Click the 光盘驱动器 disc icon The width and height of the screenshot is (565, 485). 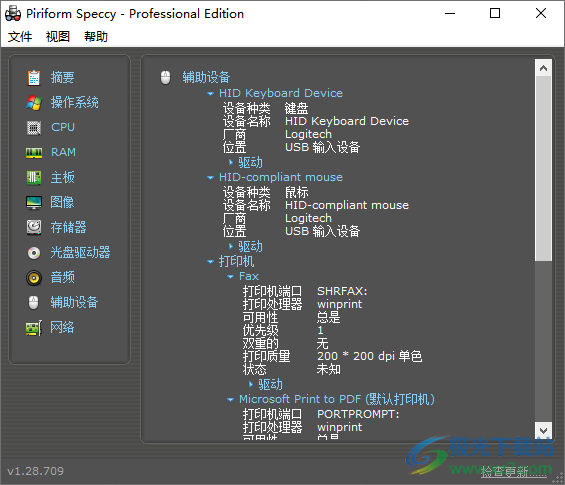(34, 253)
